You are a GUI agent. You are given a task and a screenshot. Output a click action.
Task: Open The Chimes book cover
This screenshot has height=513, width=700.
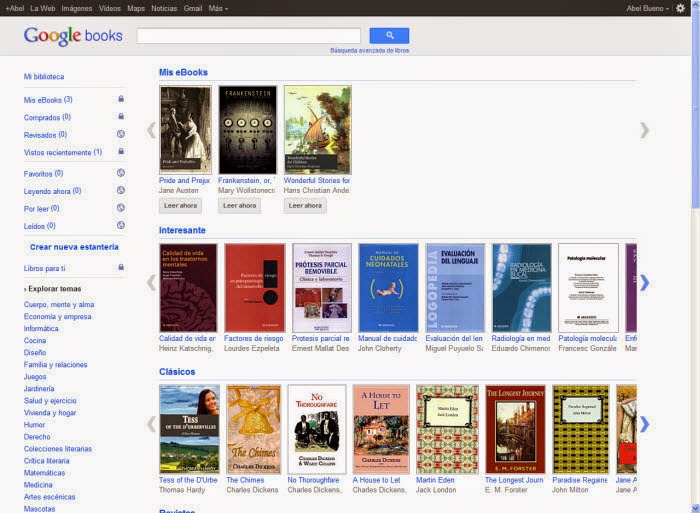tap(254, 429)
